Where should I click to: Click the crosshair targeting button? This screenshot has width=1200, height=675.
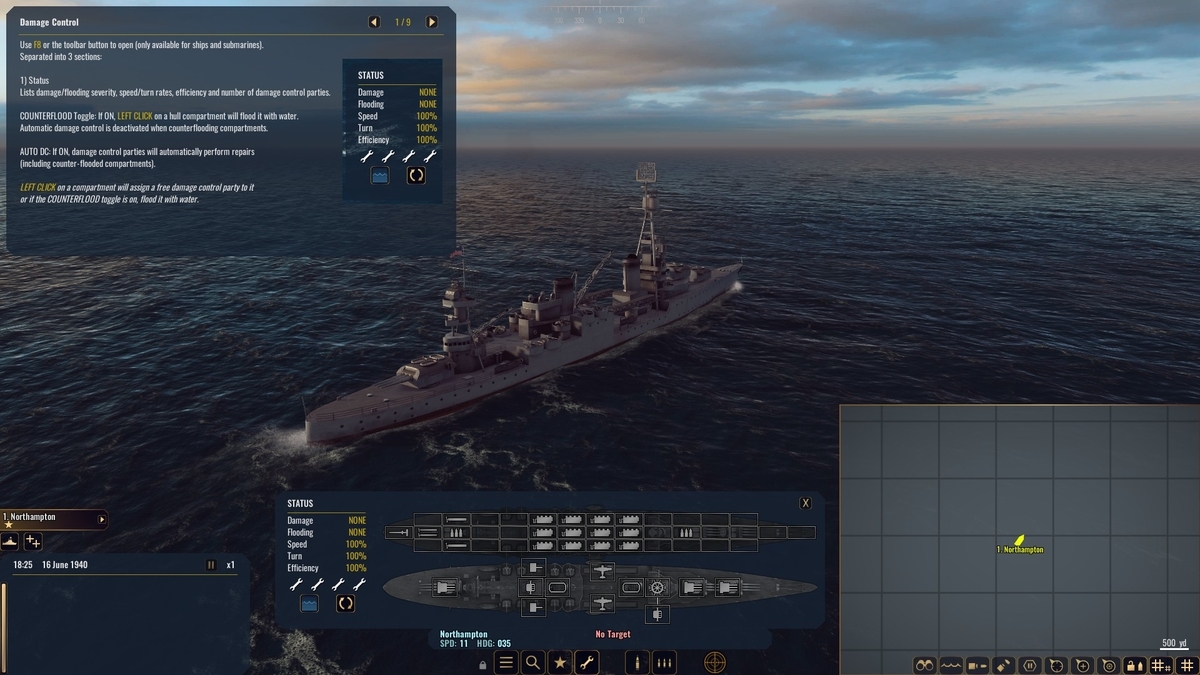pos(715,662)
